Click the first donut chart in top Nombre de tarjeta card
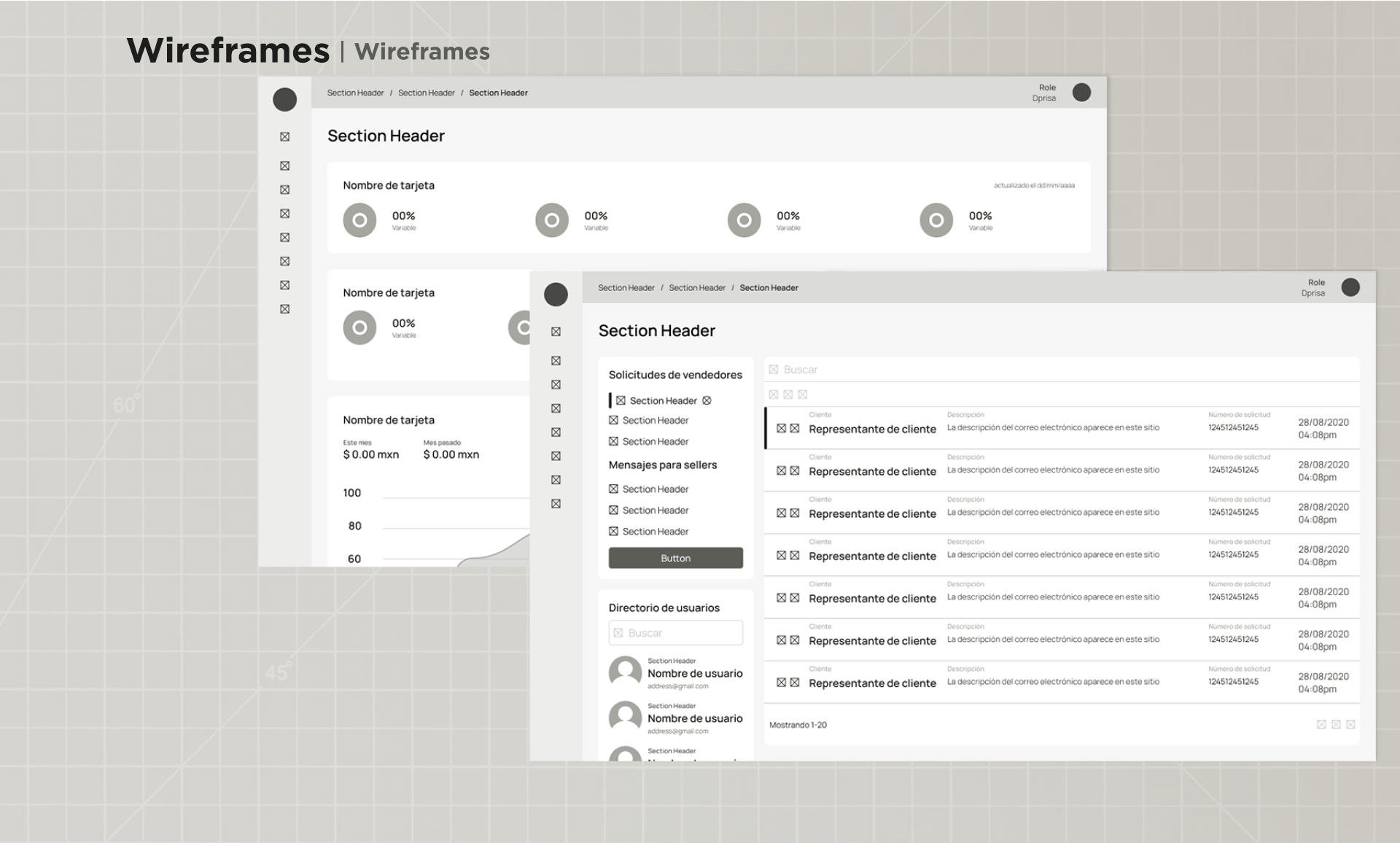 click(359, 220)
